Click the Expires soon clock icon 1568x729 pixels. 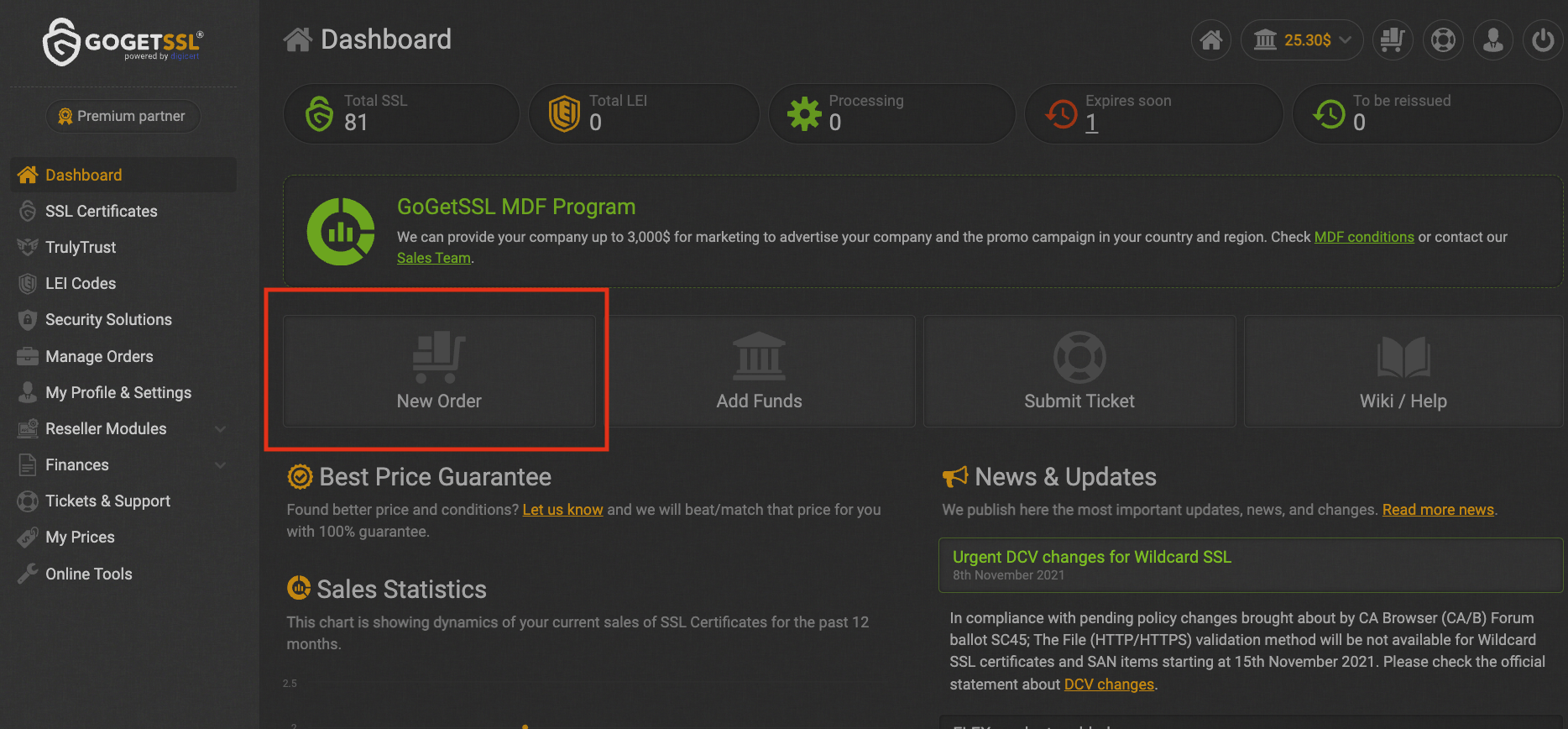(1061, 113)
